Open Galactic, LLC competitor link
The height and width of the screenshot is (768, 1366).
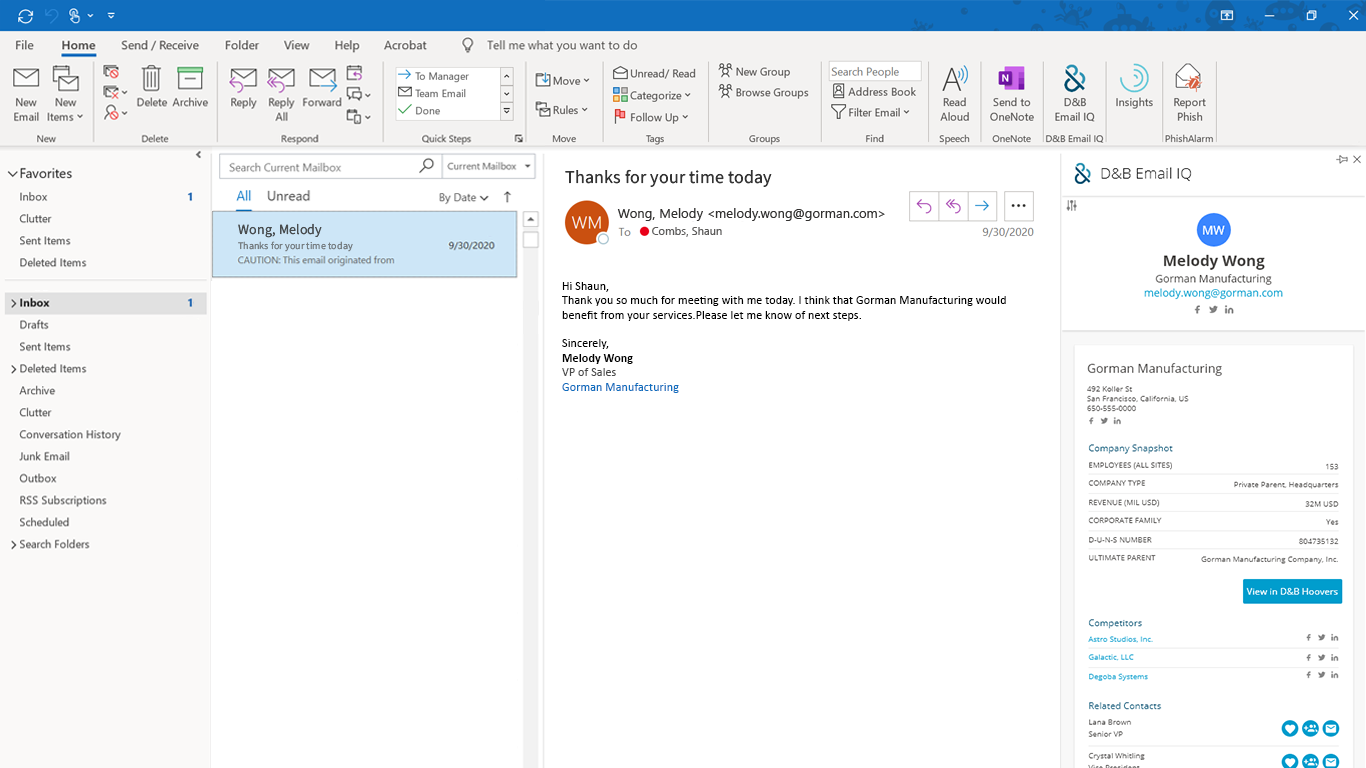click(1111, 657)
